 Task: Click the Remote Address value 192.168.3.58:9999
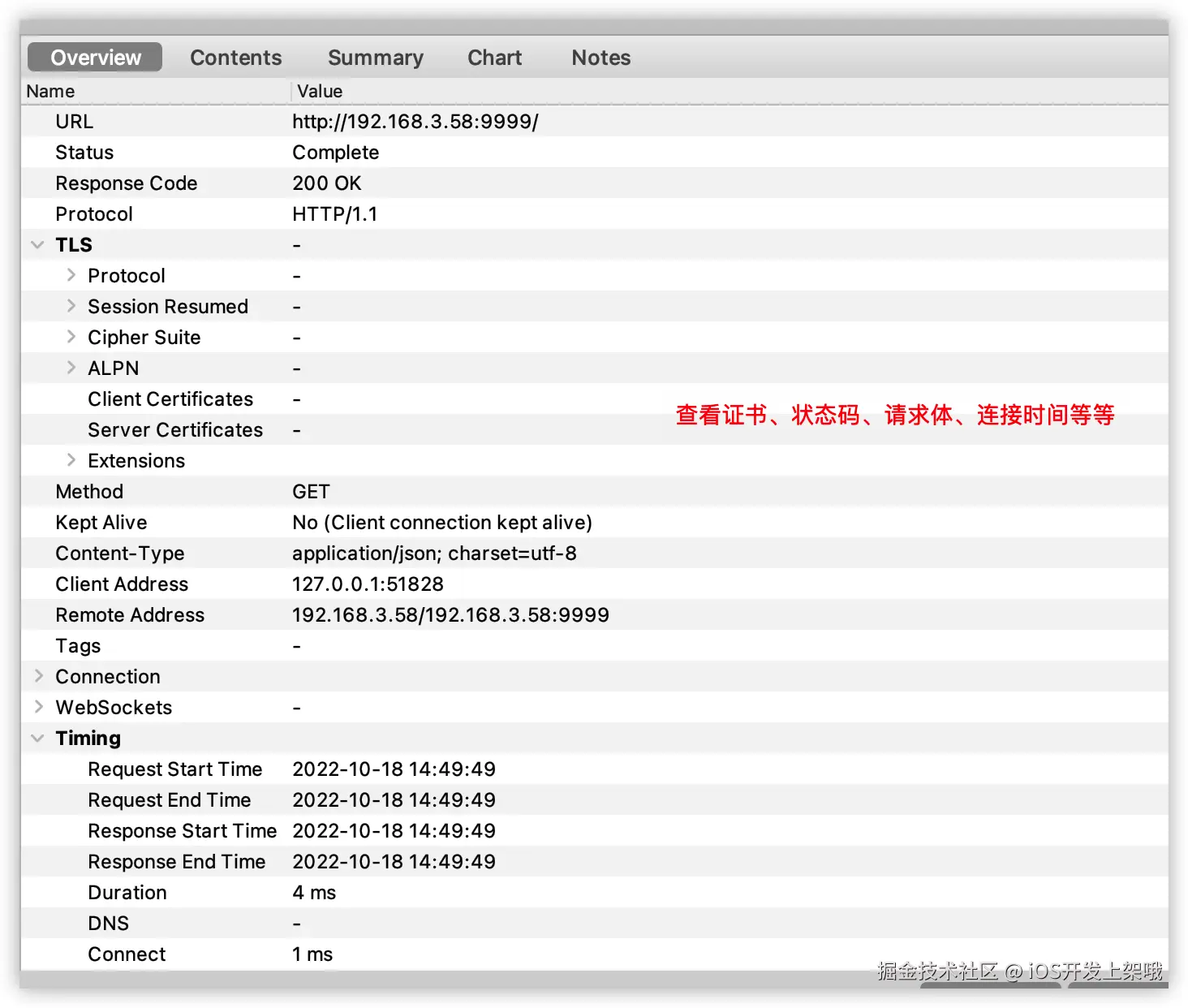(x=450, y=615)
